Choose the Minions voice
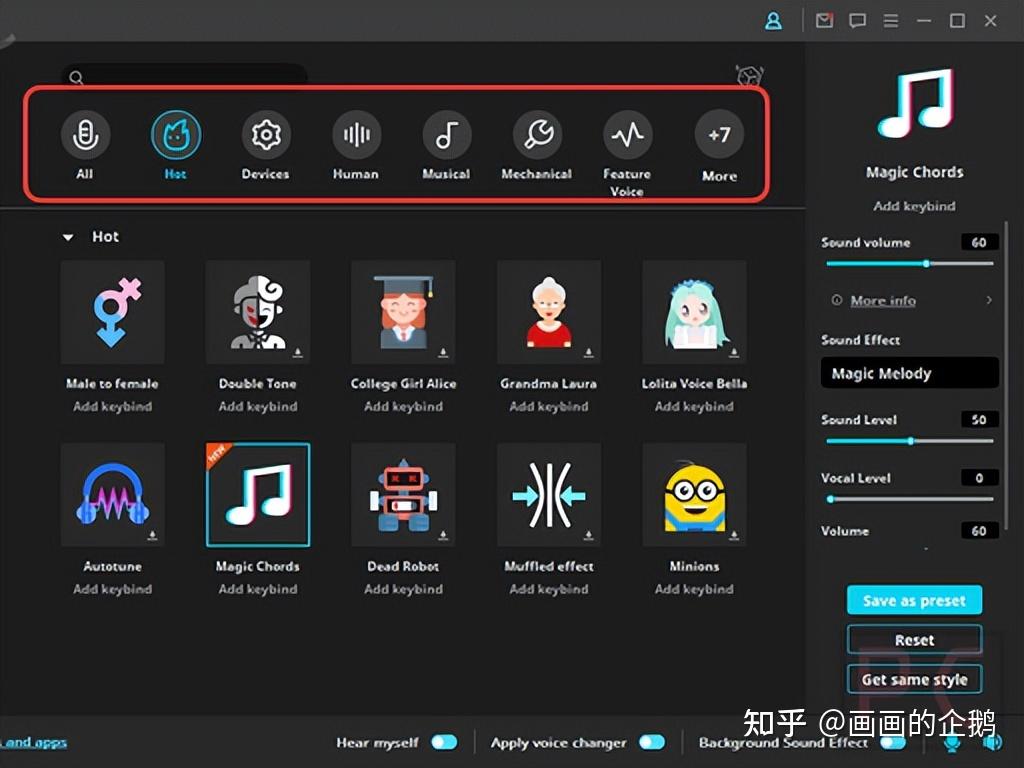 pyautogui.click(x=694, y=494)
